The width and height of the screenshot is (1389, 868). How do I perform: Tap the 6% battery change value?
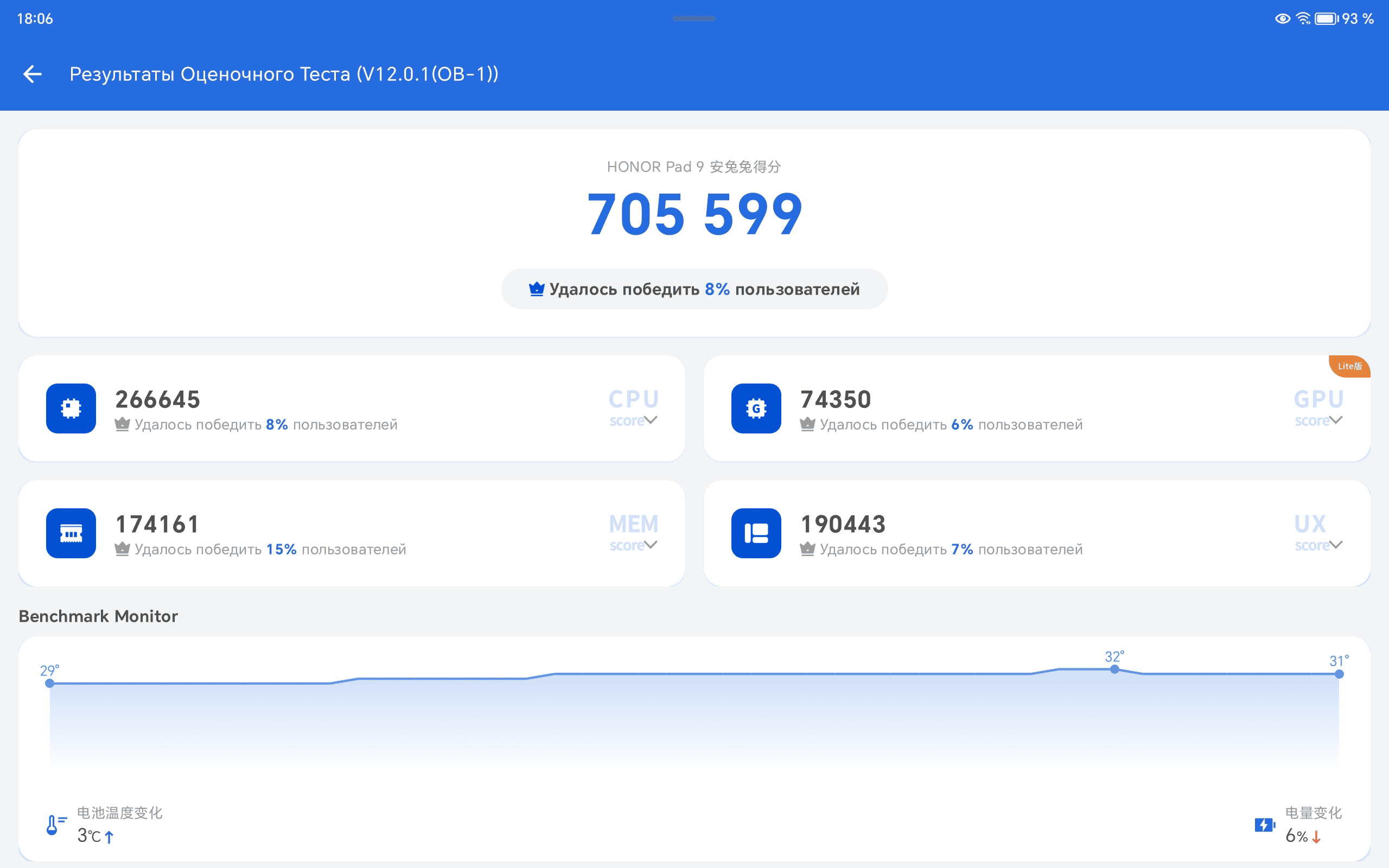click(1297, 836)
